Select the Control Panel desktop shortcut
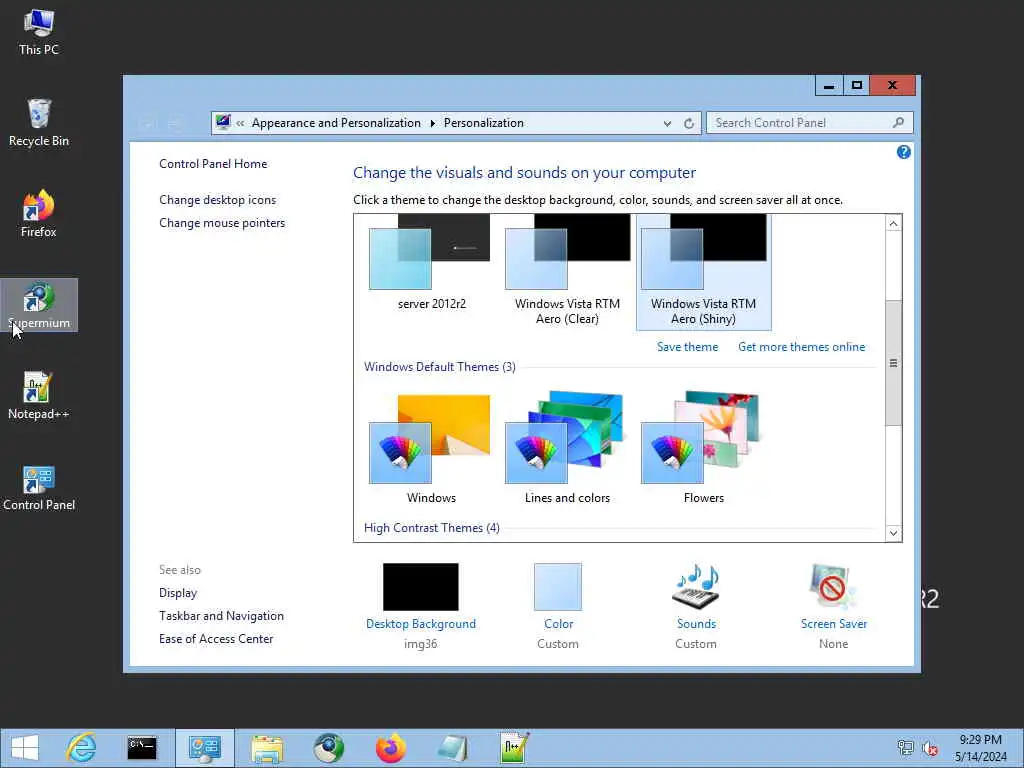Image resolution: width=1024 pixels, height=768 pixels. point(39,487)
